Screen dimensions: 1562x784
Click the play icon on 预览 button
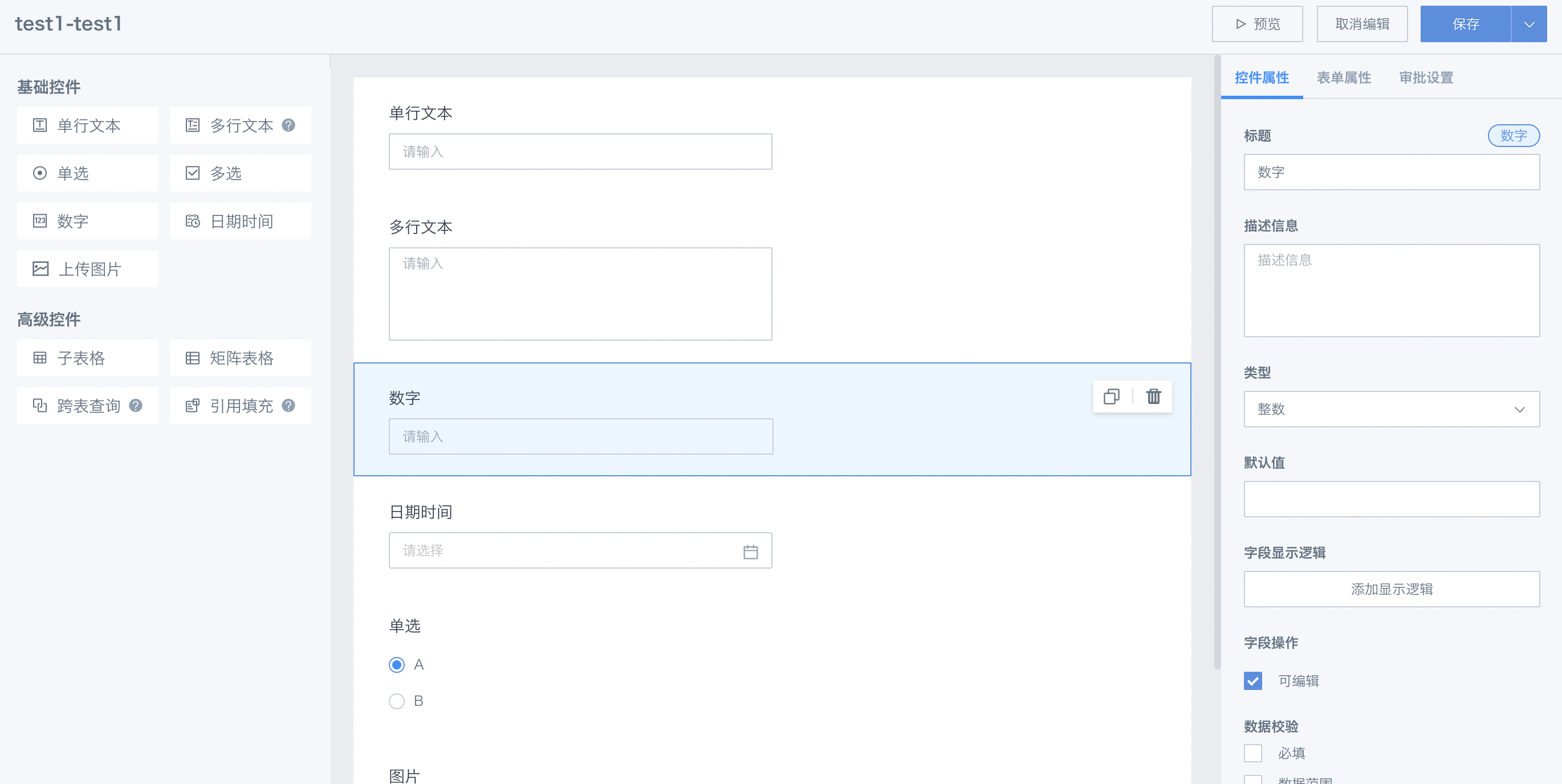coord(1240,24)
